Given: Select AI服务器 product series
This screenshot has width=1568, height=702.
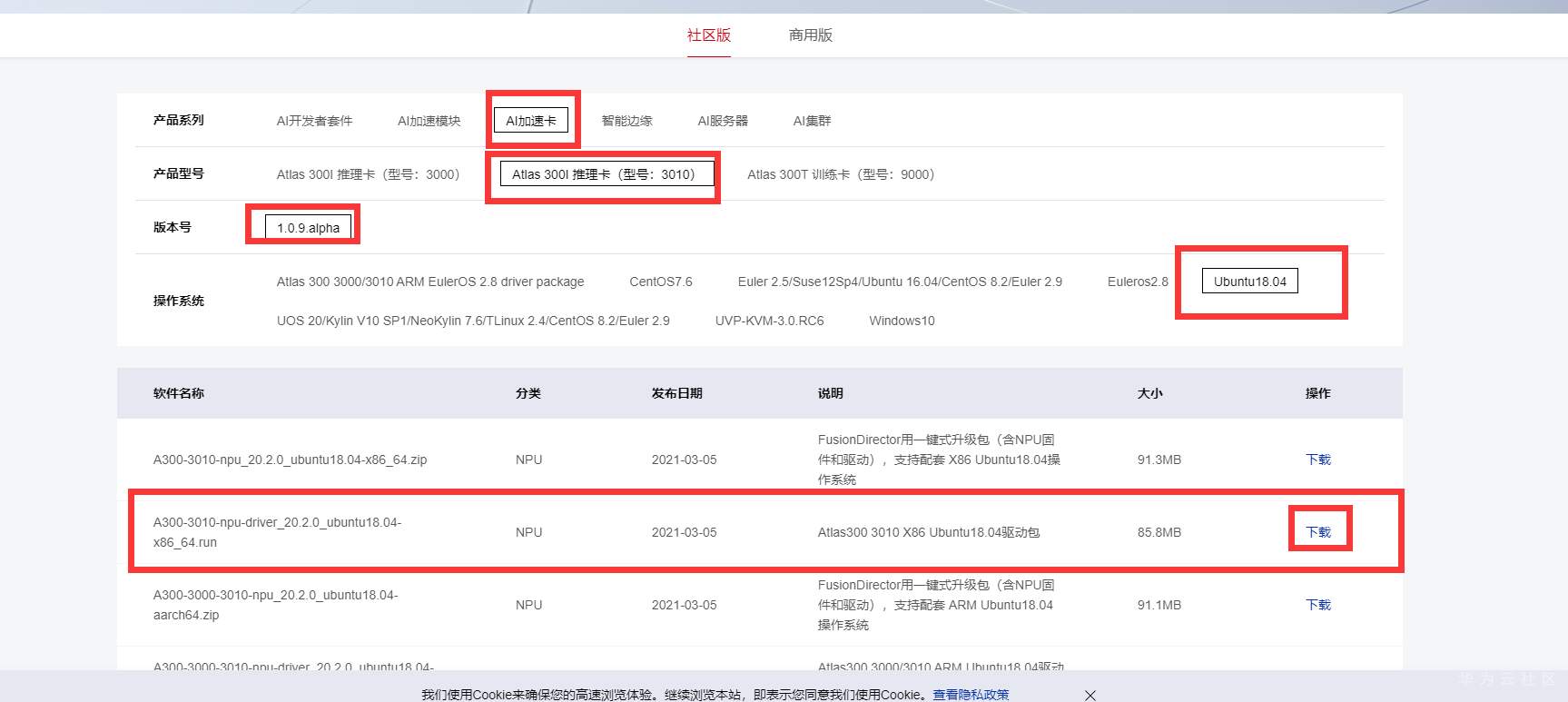Looking at the screenshot, I should point(723,121).
